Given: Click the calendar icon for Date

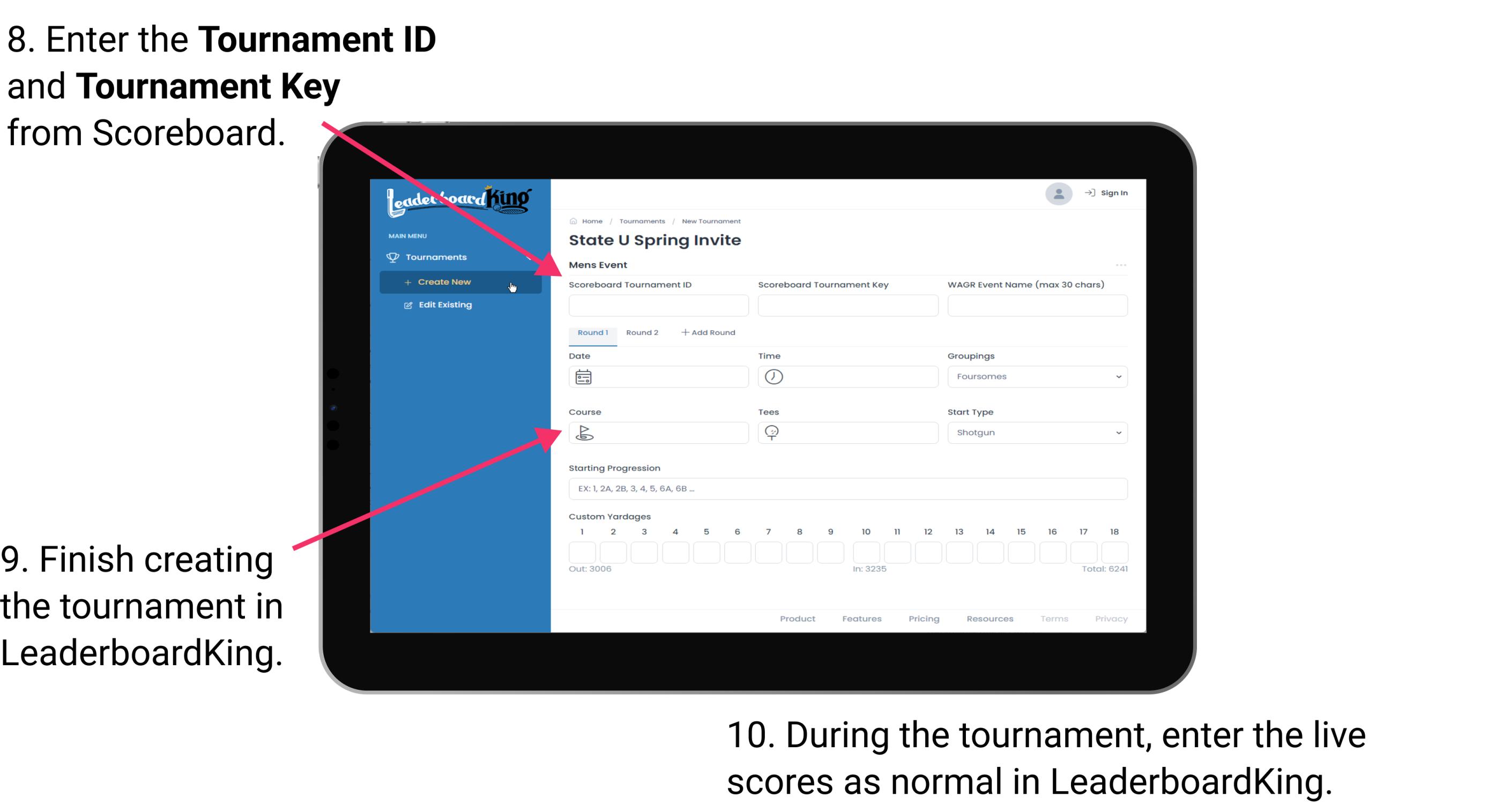Looking at the screenshot, I should pyautogui.click(x=584, y=376).
